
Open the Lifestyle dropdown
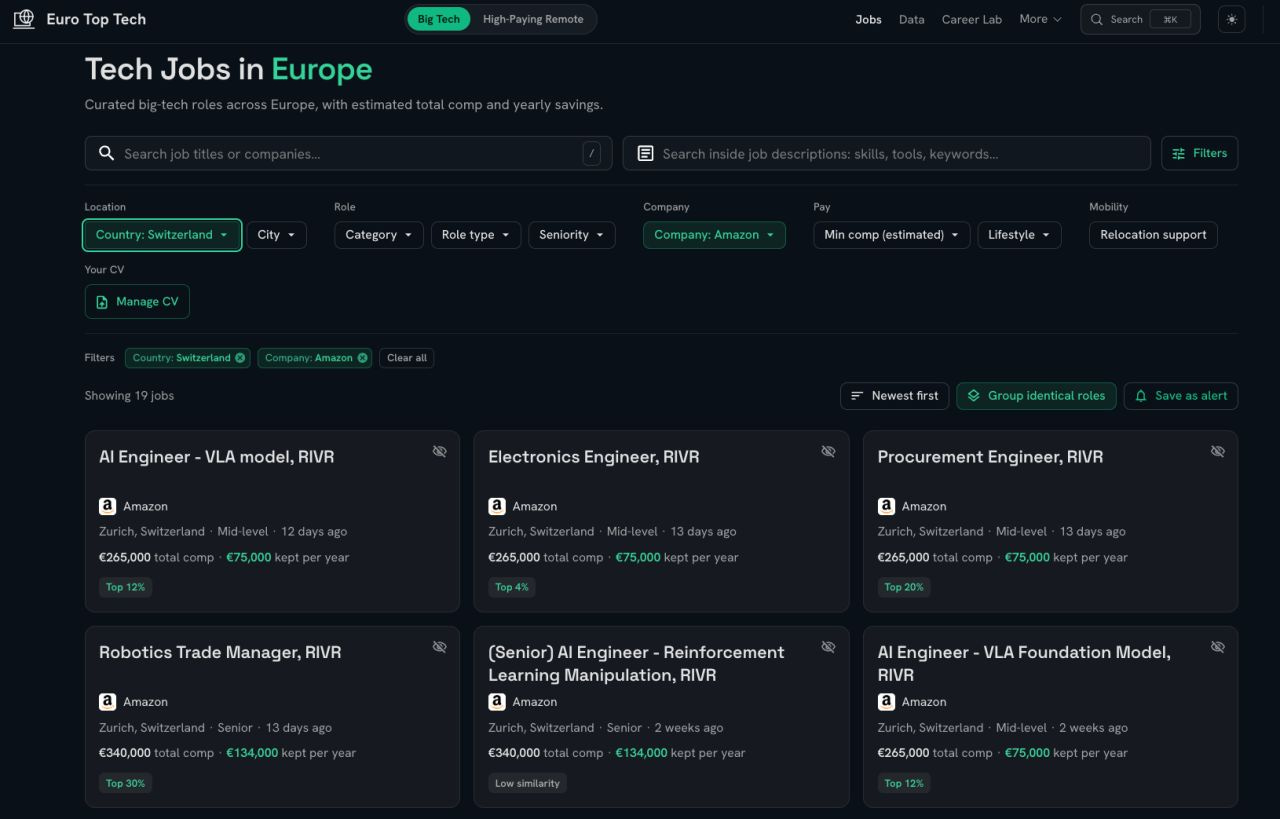(x=1019, y=235)
